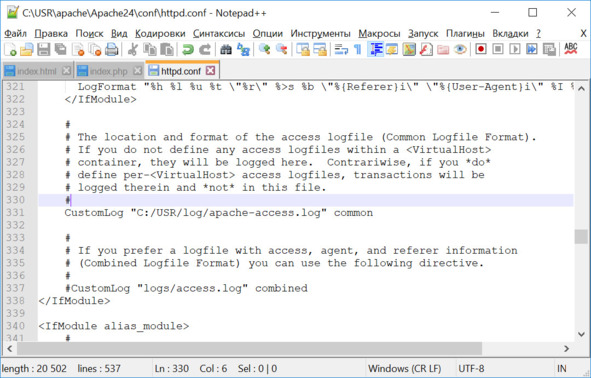The height and width of the screenshot is (378, 591).
Task: Click the Print icon
Action: [112, 49]
